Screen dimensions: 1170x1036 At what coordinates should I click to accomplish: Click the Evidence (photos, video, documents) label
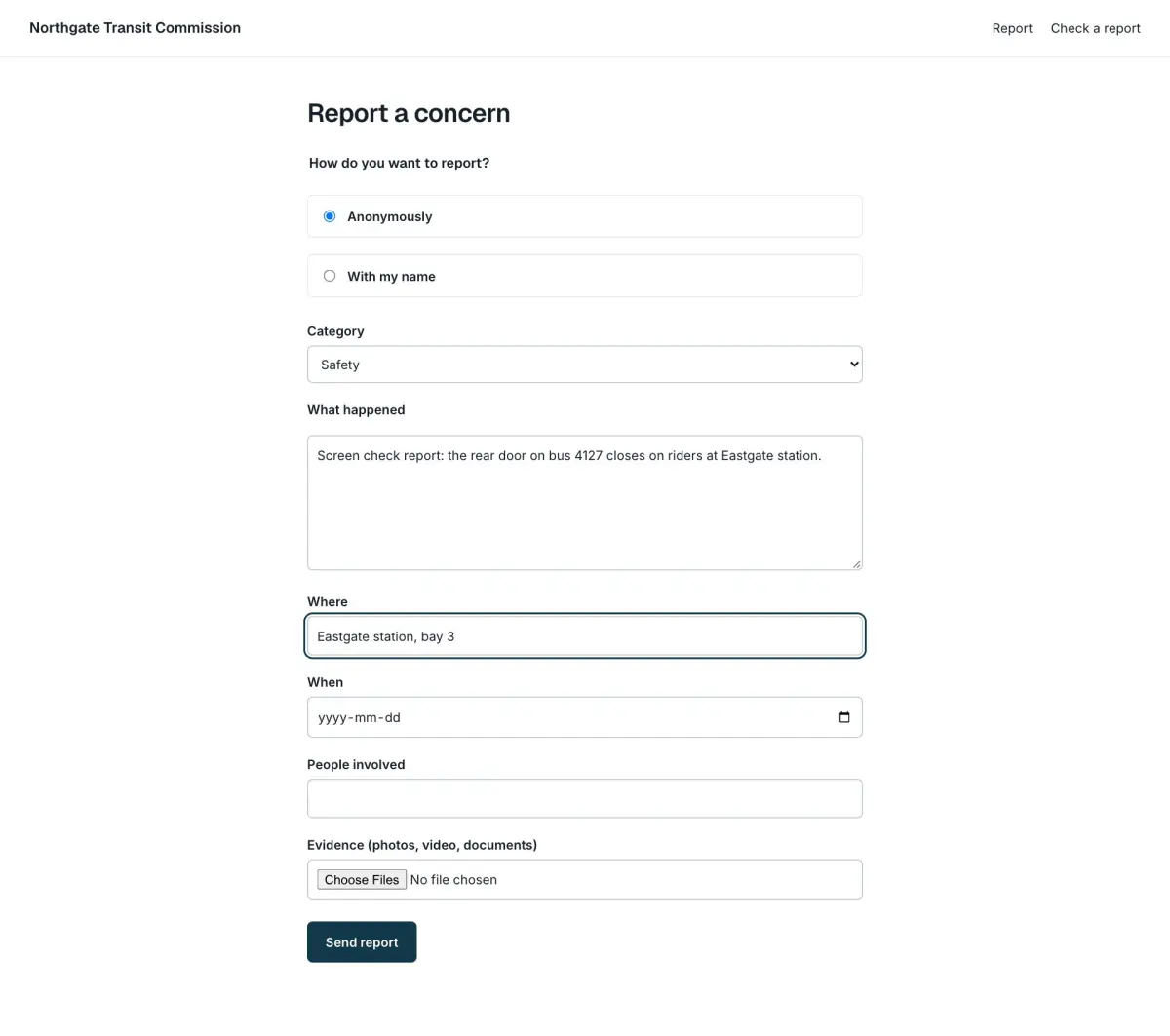pos(422,845)
